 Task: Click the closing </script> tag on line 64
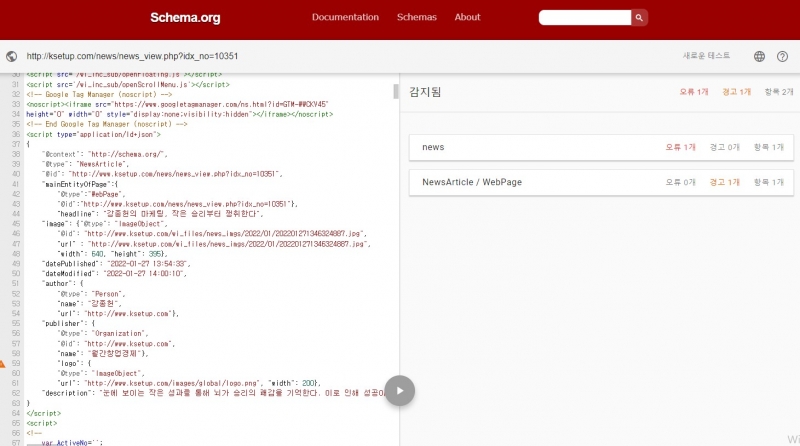43,413
